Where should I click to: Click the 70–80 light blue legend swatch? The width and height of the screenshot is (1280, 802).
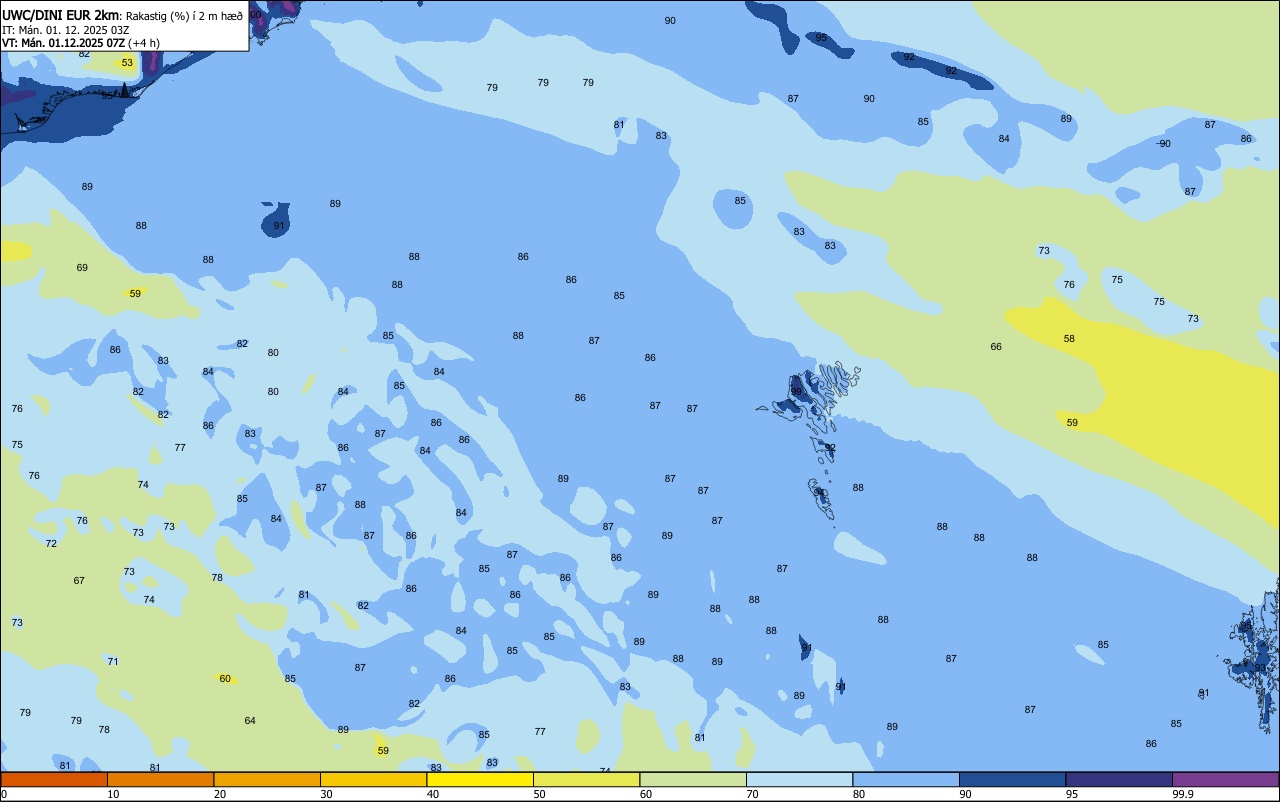click(799, 779)
